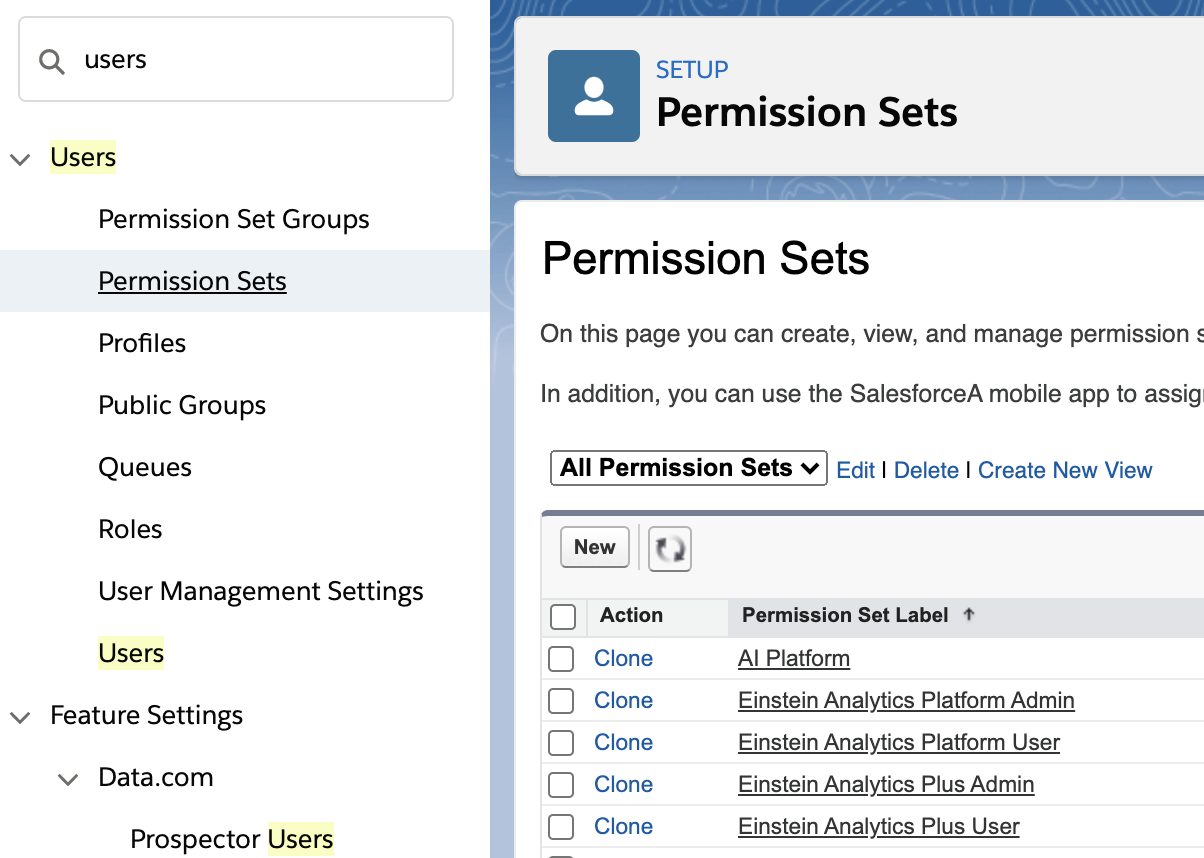Open the Users item under Users section

pos(131,653)
